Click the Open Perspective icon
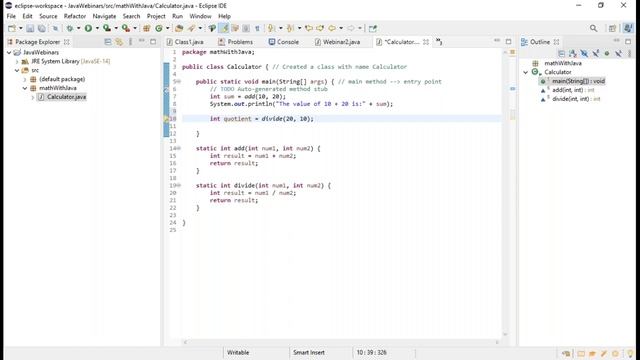This screenshot has width=640, height=360. (x=612, y=28)
